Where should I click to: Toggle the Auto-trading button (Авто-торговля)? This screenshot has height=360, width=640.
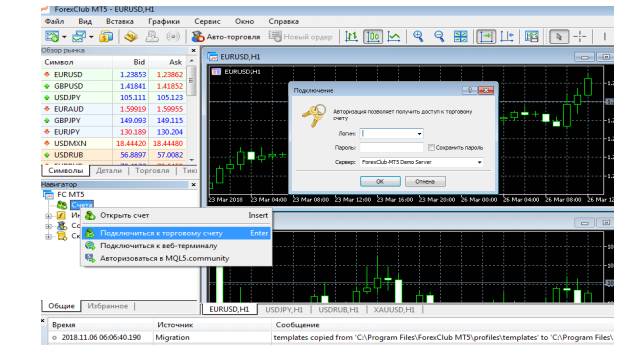pos(226,37)
